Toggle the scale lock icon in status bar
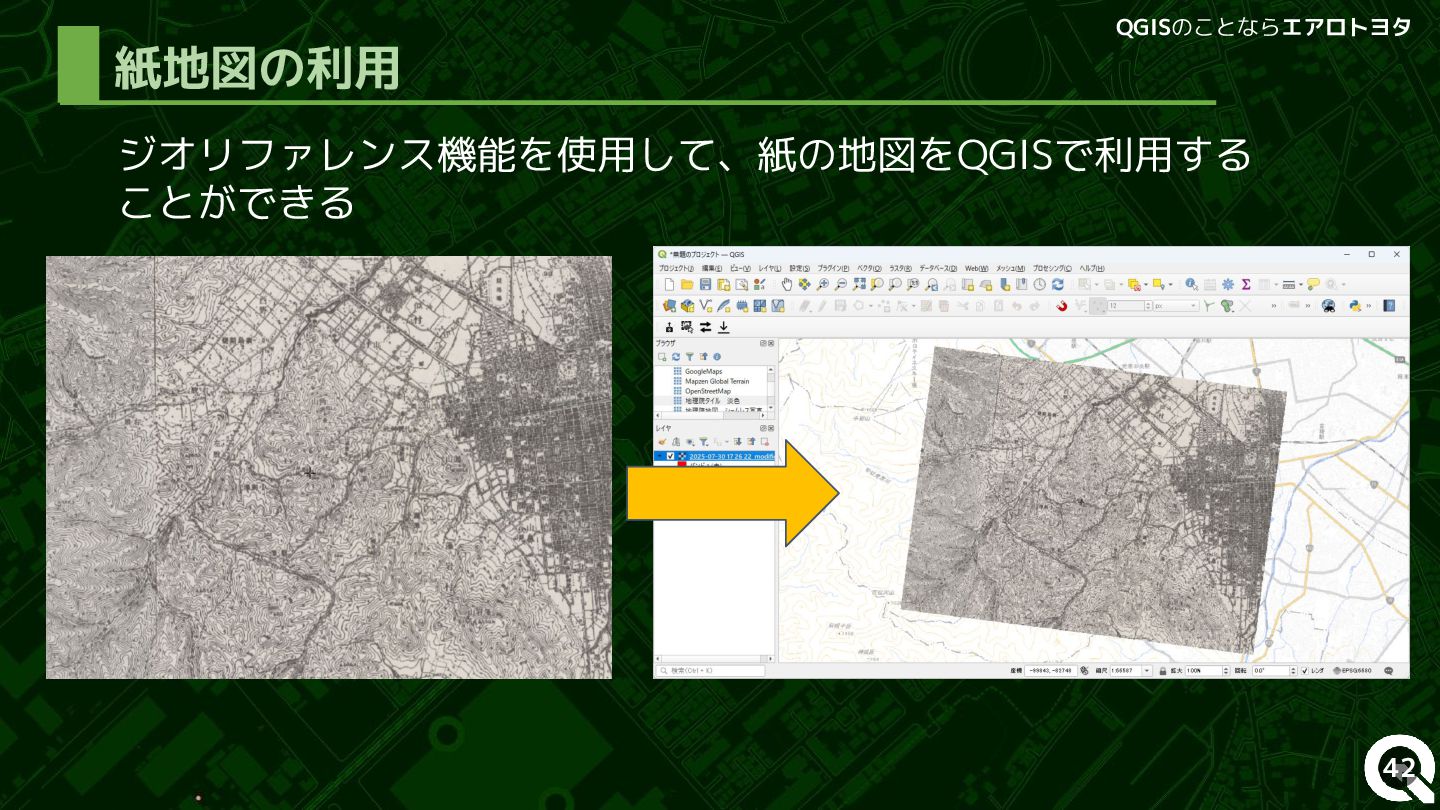Screen dimensions: 1440x810 point(1163,671)
